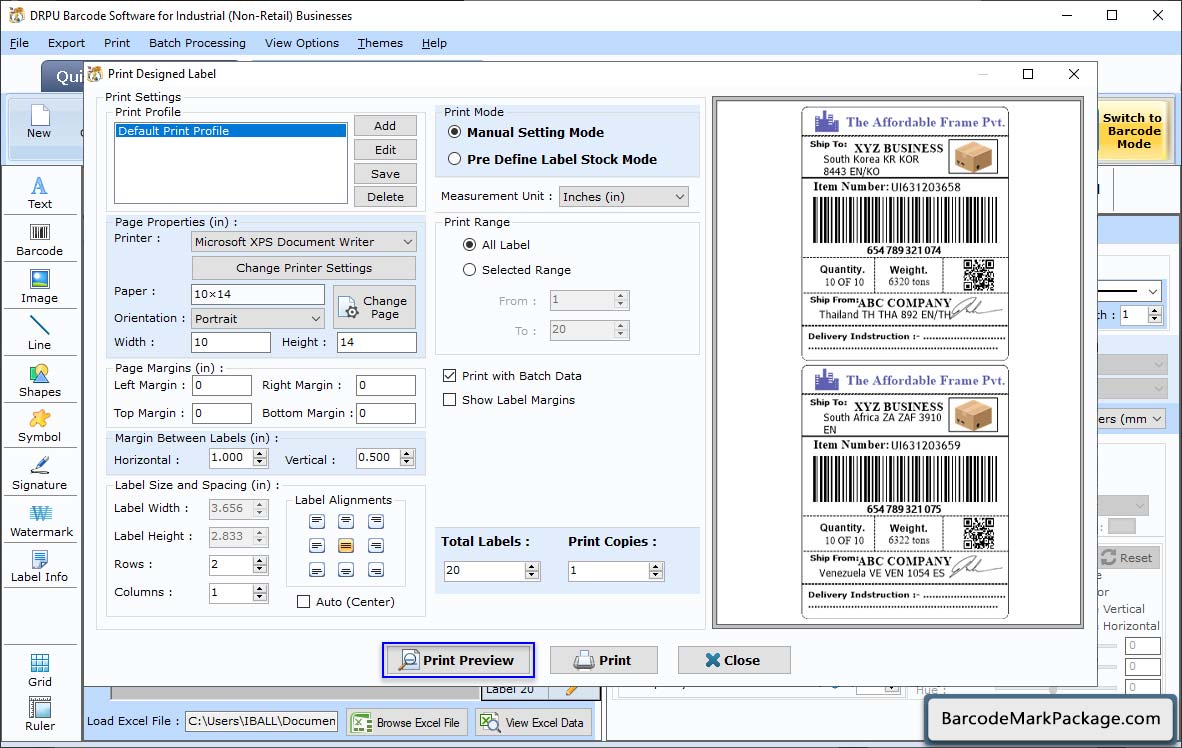Click the Print Preview button
This screenshot has height=748, width=1182.
[458, 660]
